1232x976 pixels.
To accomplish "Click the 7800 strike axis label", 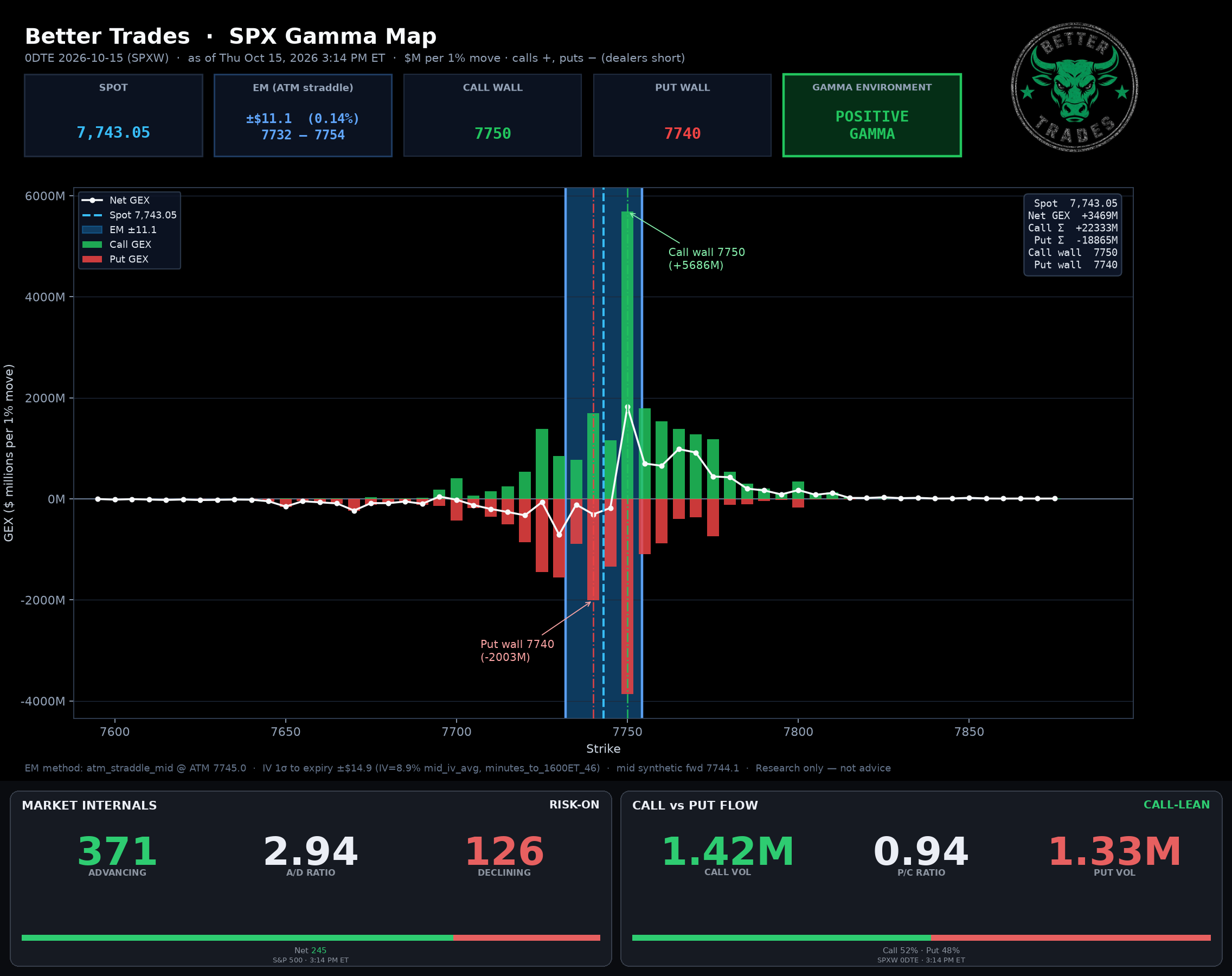I will [x=798, y=732].
